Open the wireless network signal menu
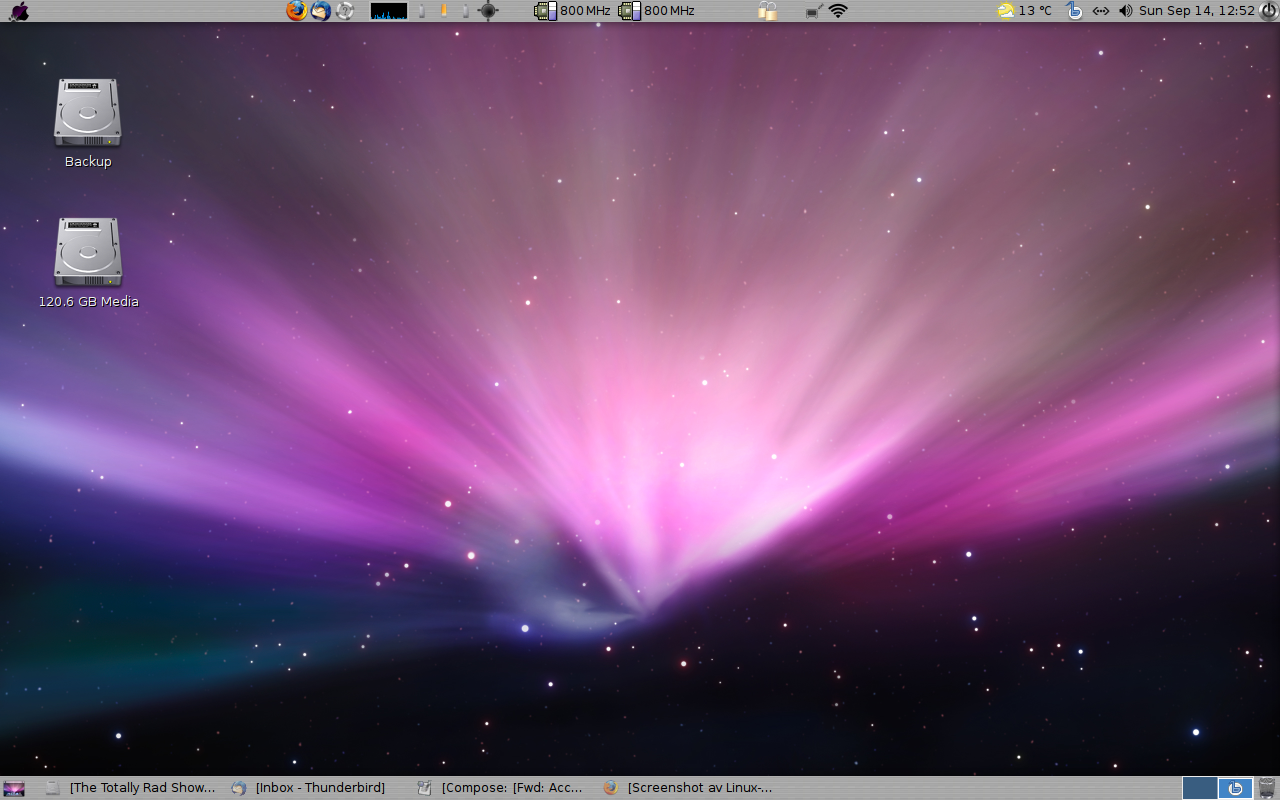Viewport: 1280px width, 800px height. point(838,11)
